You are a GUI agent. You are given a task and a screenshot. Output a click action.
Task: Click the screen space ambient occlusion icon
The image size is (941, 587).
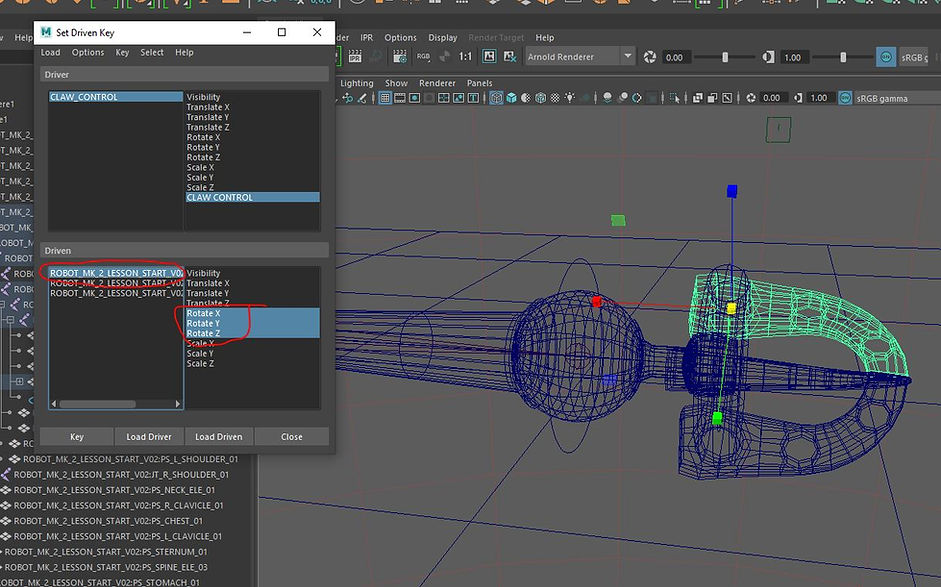coord(607,98)
